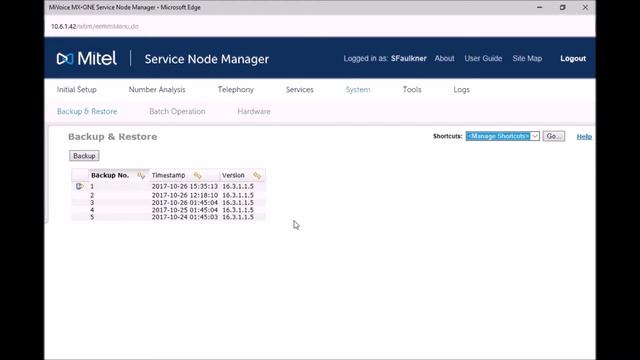Viewport: 640px width, 360px height.
Task: Select the Backup & Restore submenu
Action: point(87,111)
